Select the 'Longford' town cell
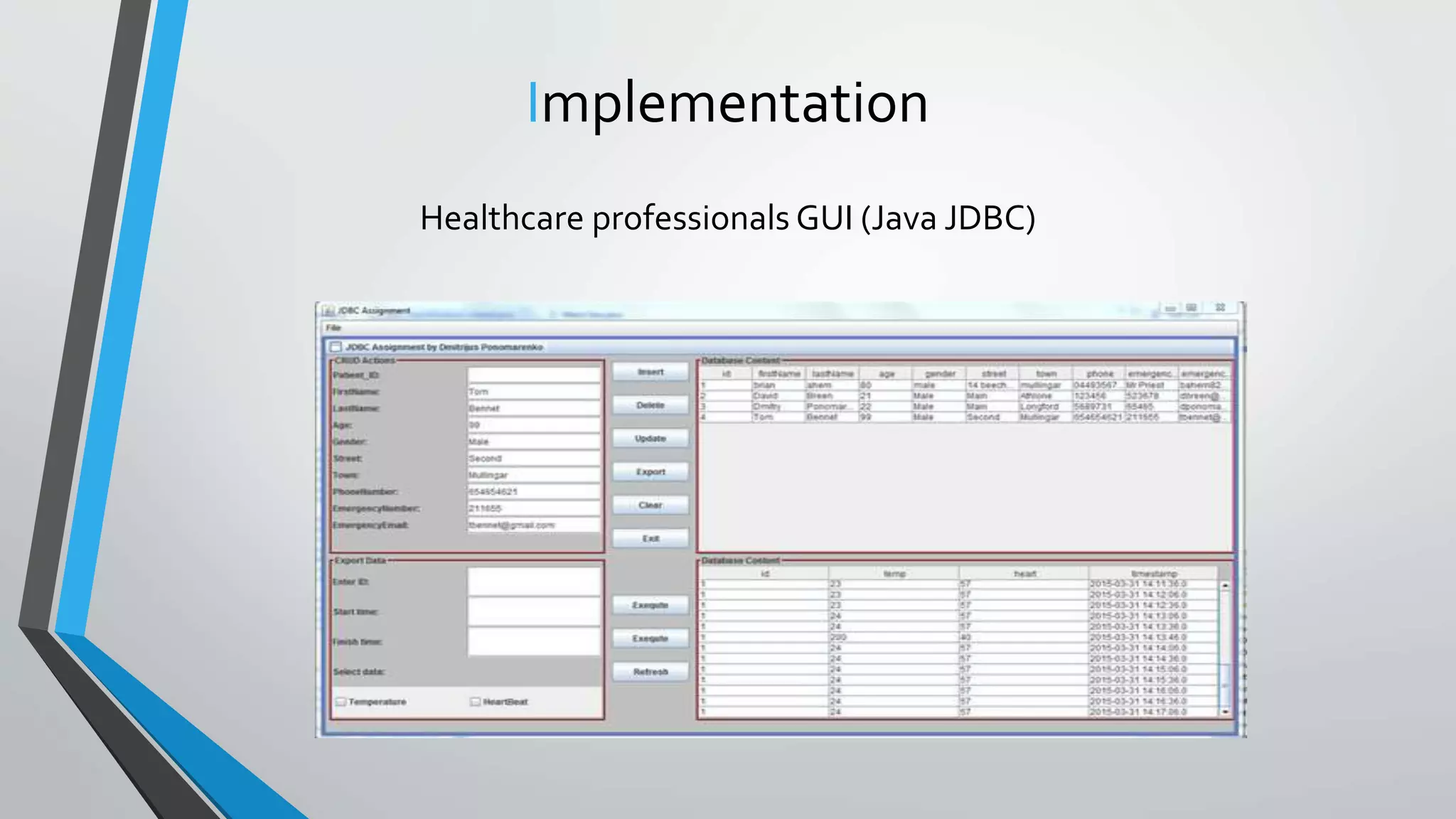1456x819 pixels. pyautogui.click(x=1046, y=407)
